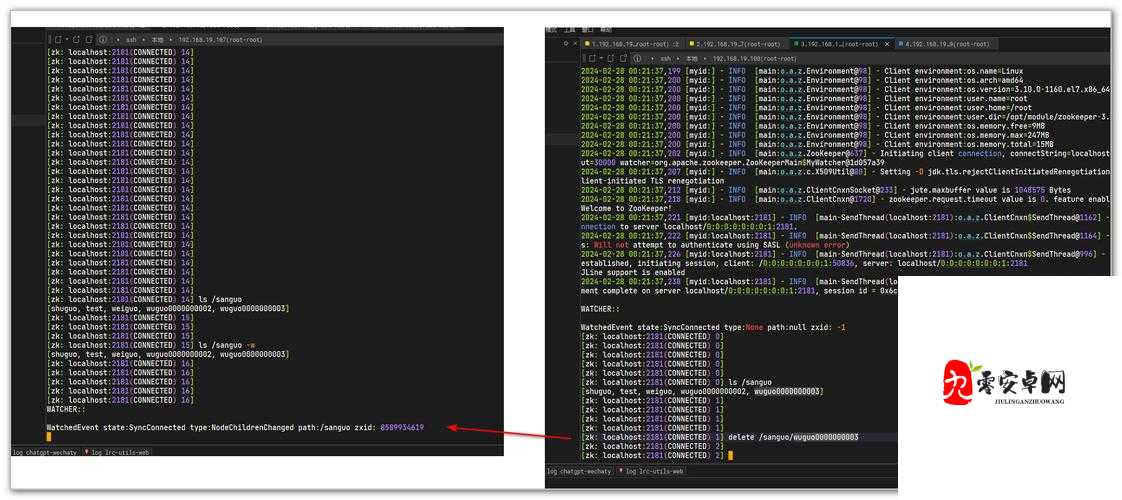
Task: Open the log chatgpt-wechaty tab in right window
Action: pos(579,471)
